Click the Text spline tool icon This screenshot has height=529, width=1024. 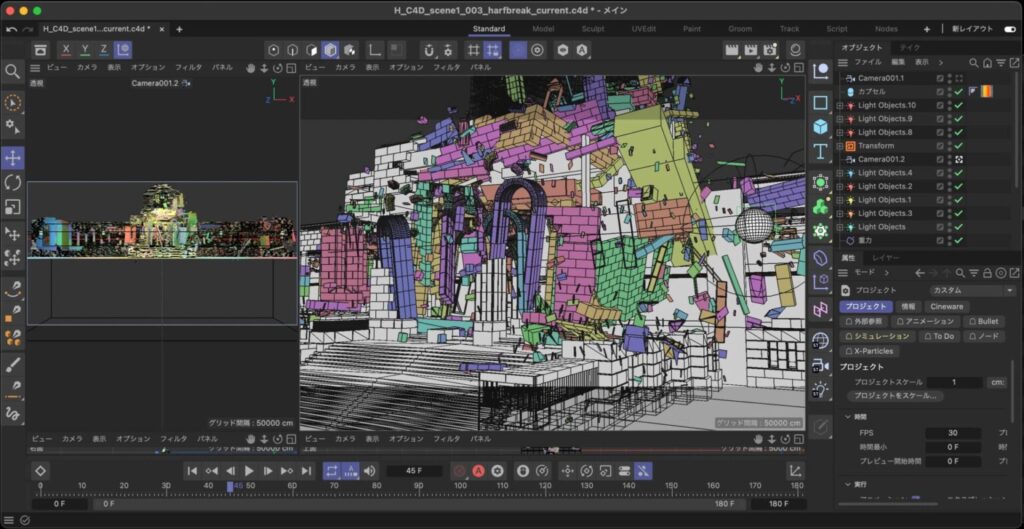point(820,151)
